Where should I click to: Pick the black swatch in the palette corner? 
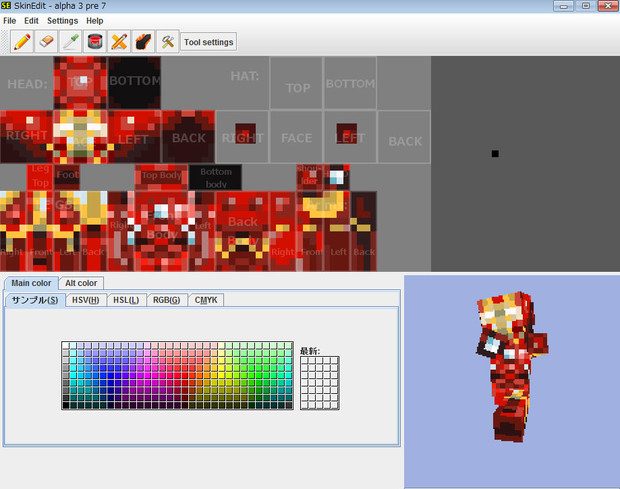point(66,405)
